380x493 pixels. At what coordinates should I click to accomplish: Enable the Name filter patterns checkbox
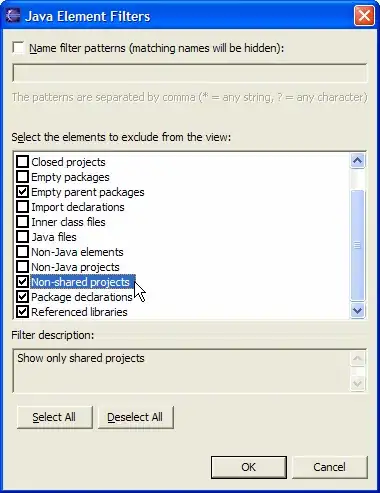coord(19,48)
